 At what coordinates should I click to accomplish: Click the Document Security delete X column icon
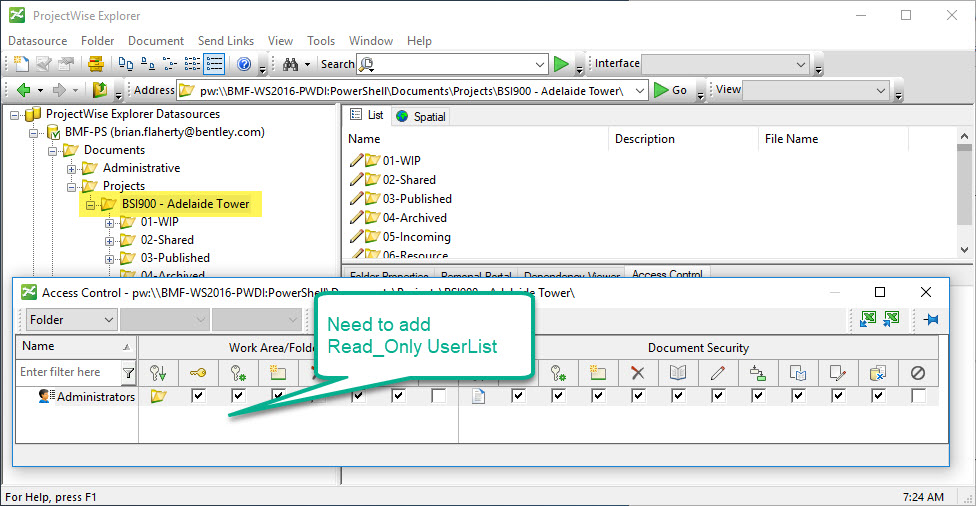tap(637, 373)
